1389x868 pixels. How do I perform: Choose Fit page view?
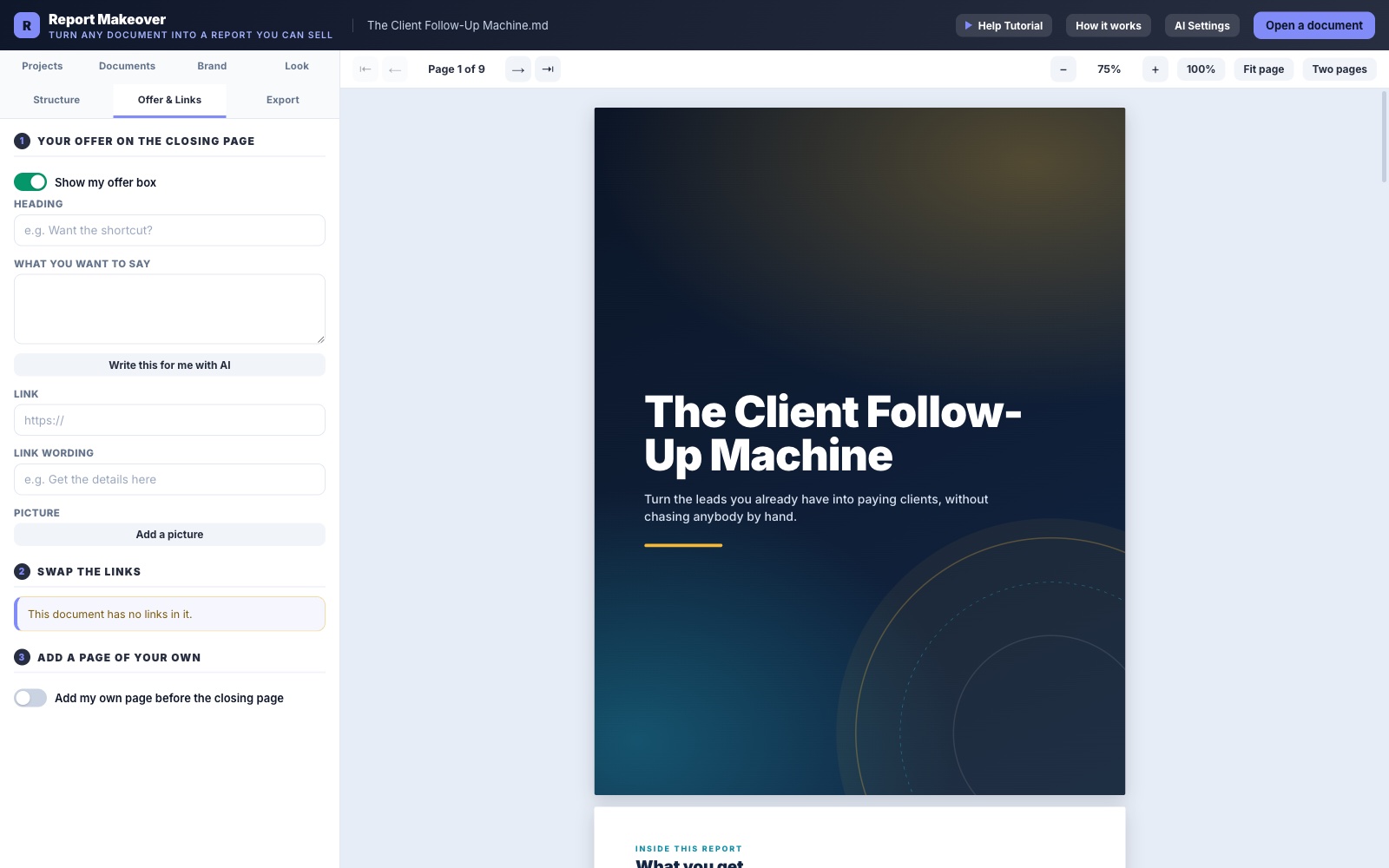pyautogui.click(x=1264, y=69)
